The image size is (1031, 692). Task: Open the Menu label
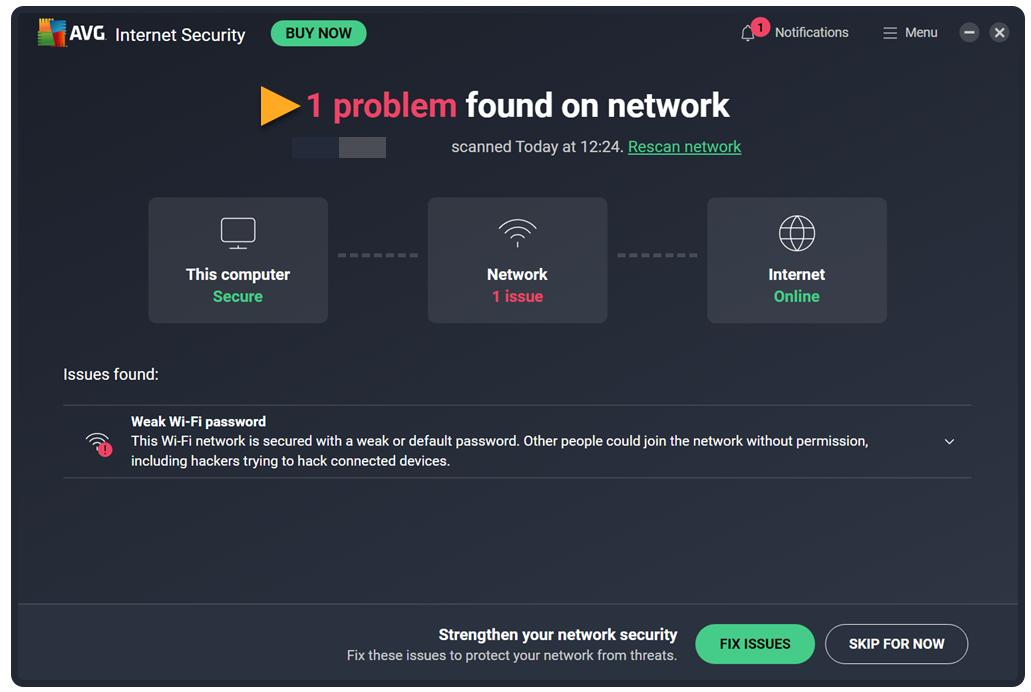pos(921,33)
